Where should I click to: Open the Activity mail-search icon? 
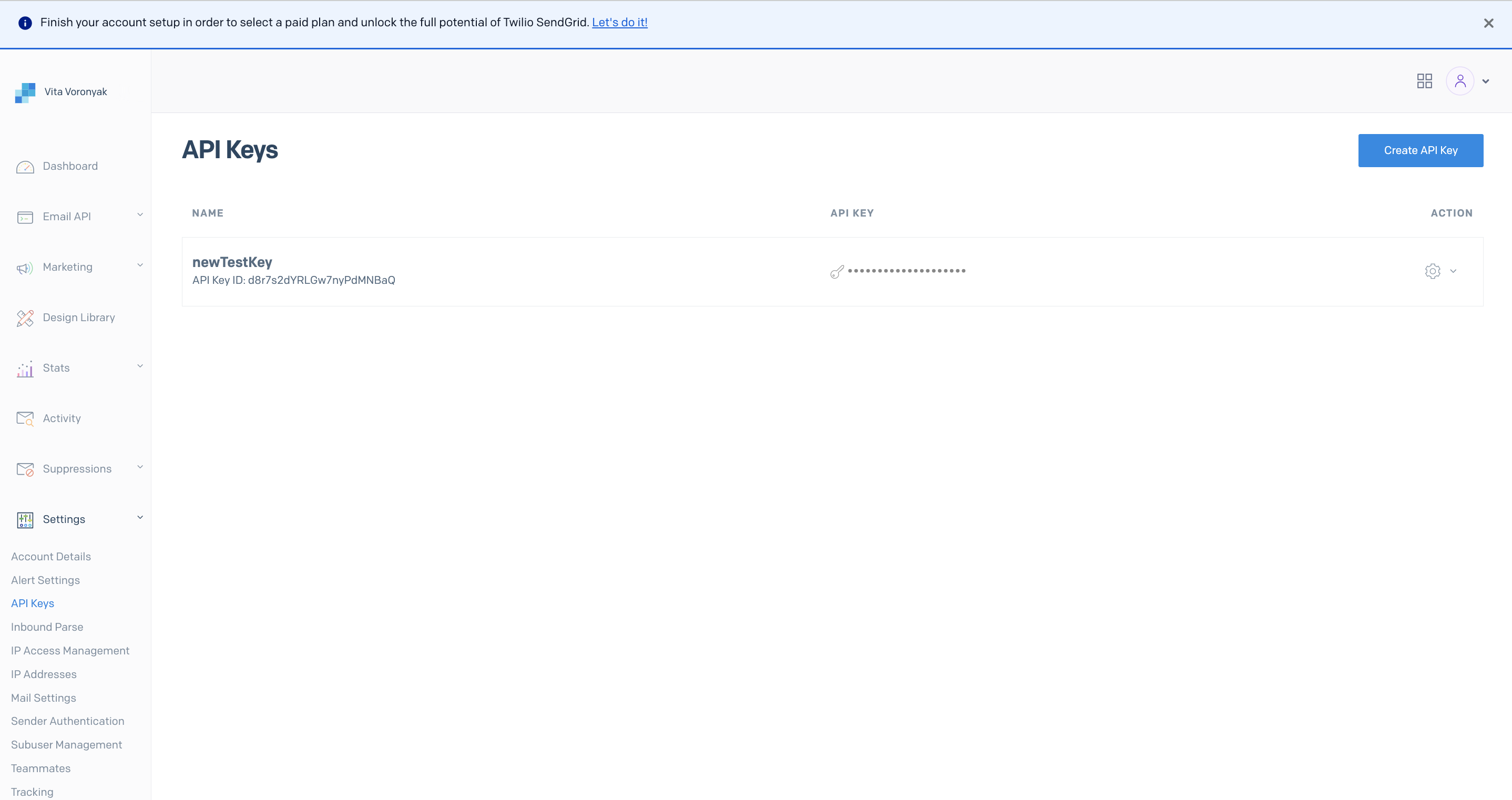(25, 418)
